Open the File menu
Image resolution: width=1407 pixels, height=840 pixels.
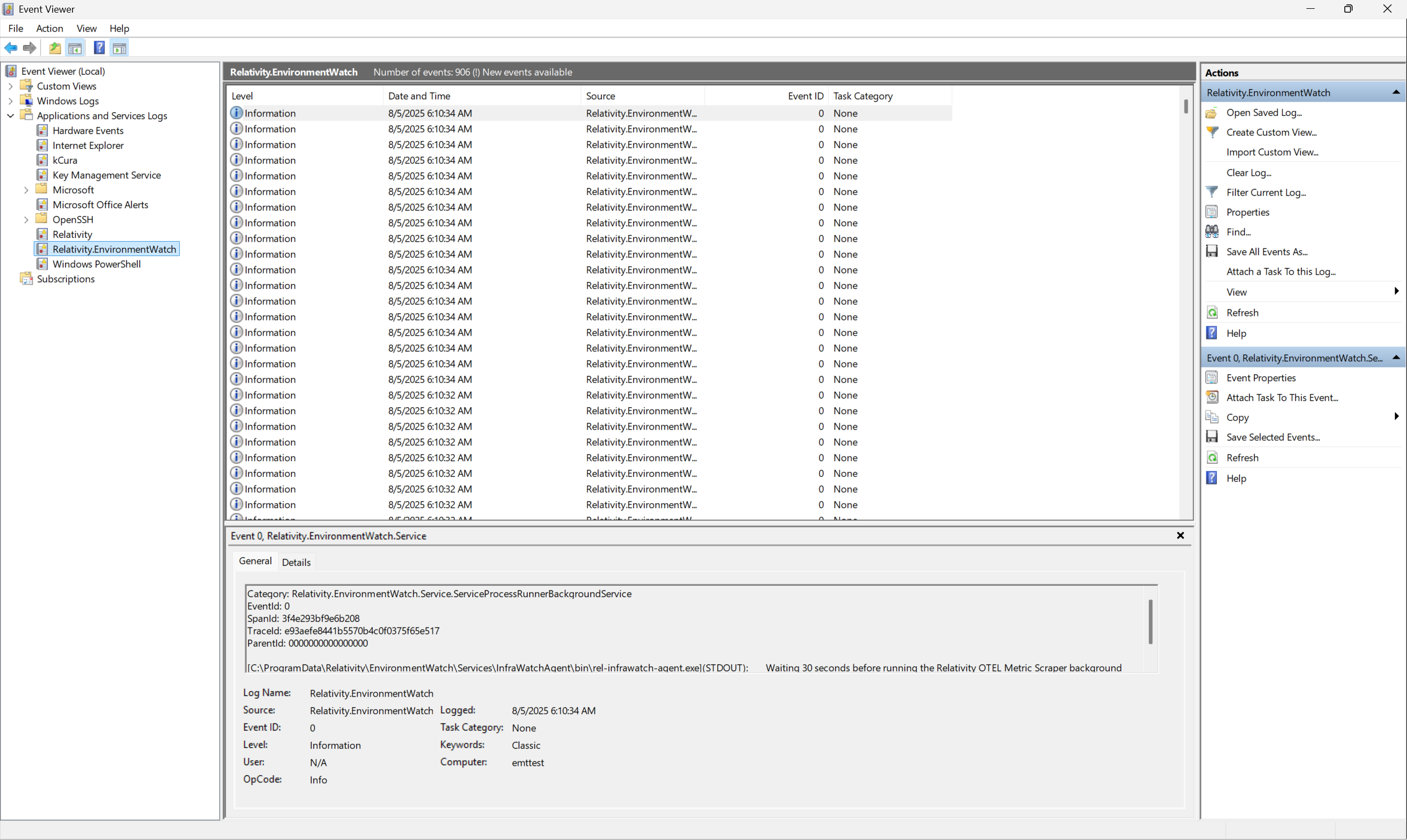(x=15, y=29)
